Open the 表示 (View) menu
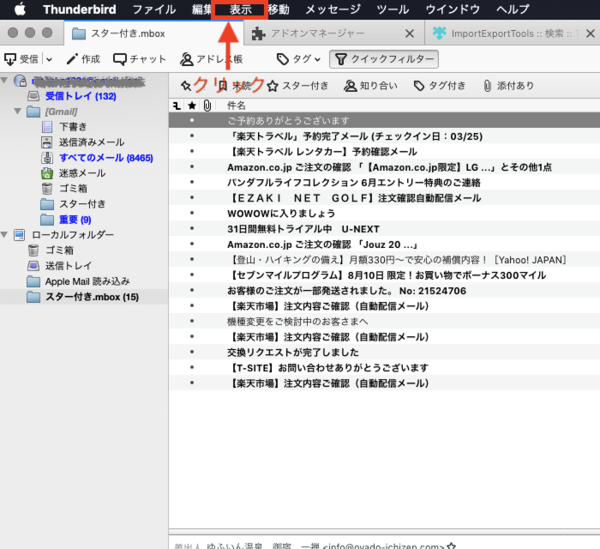 (240, 9)
